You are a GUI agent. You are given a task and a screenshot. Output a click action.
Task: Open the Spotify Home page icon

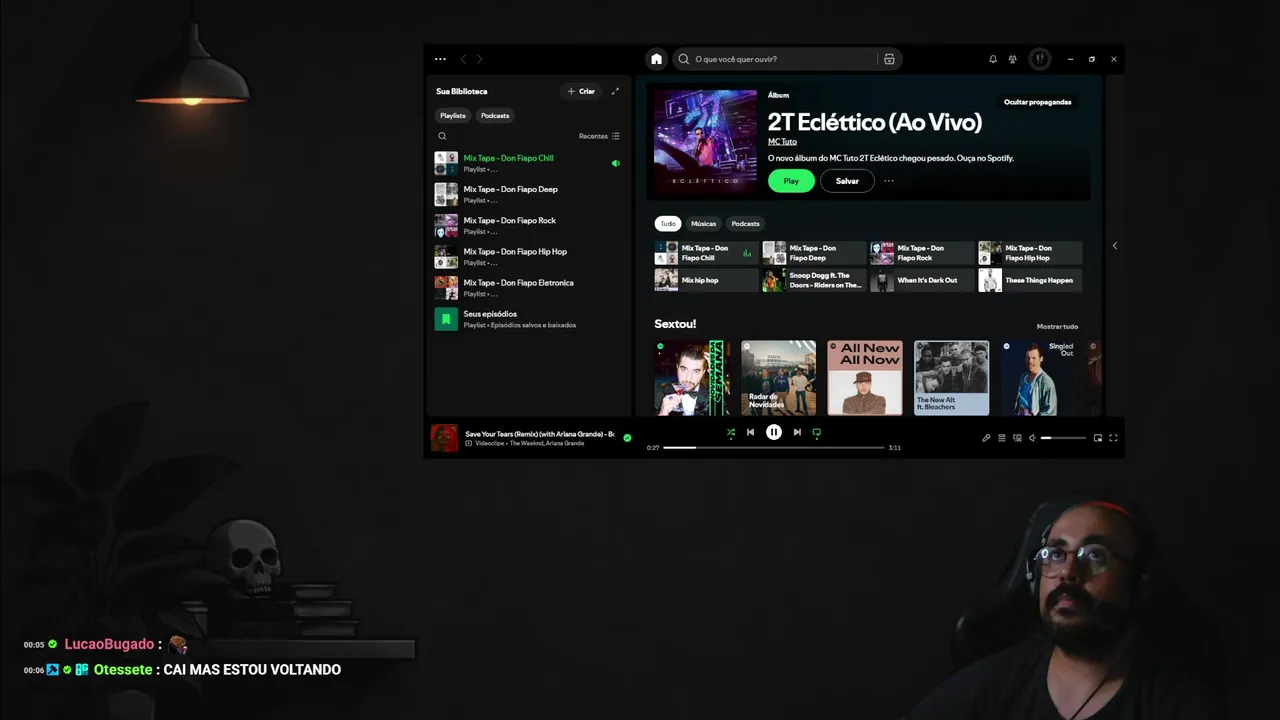(656, 59)
